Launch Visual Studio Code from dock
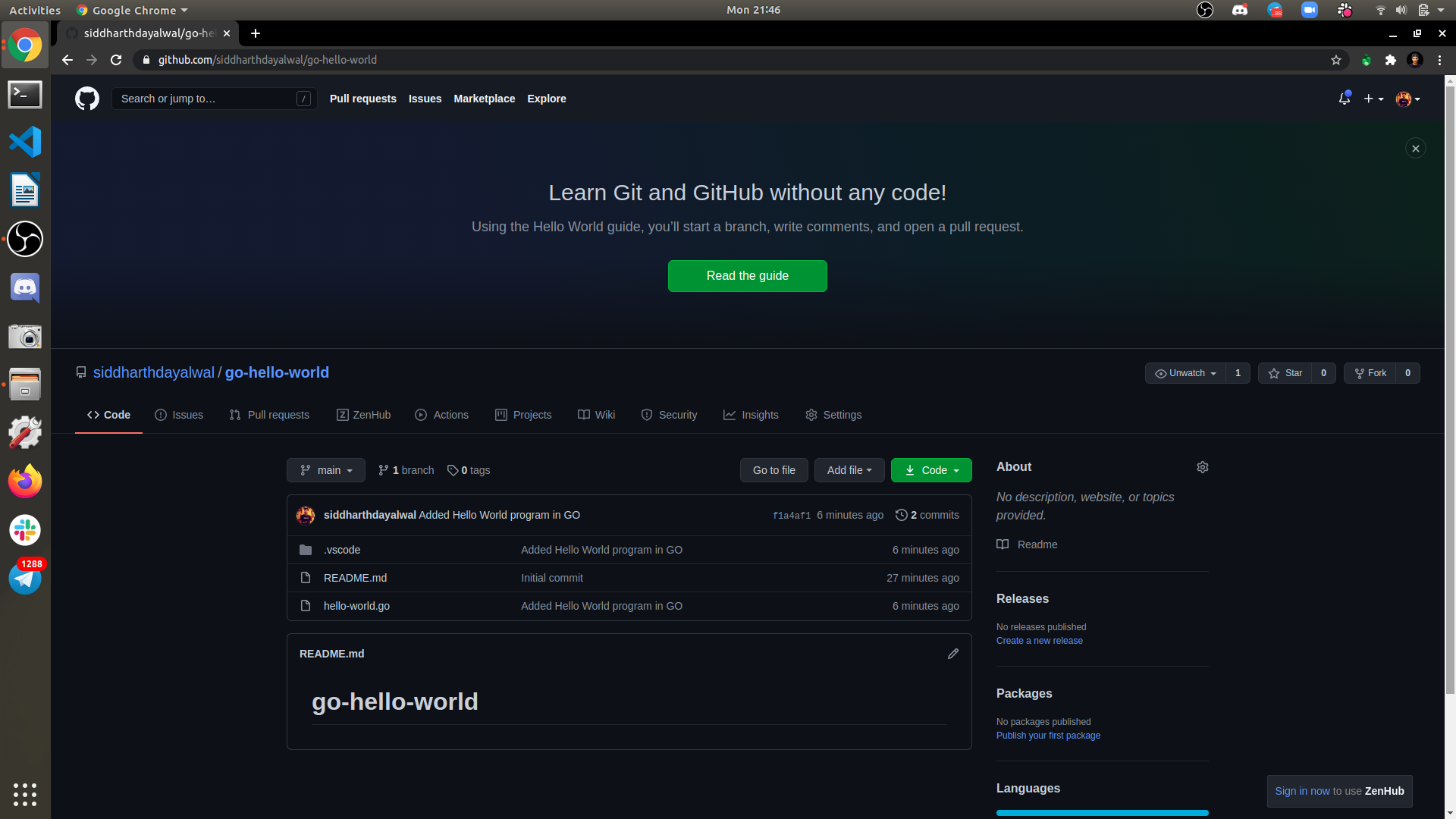This screenshot has height=819, width=1456. [25, 142]
